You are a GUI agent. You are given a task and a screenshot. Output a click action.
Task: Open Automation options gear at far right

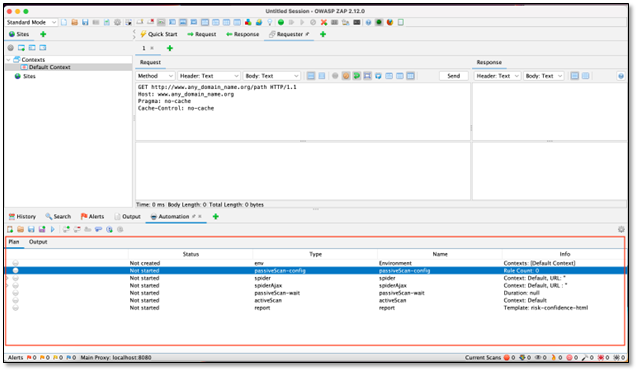click(621, 230)
